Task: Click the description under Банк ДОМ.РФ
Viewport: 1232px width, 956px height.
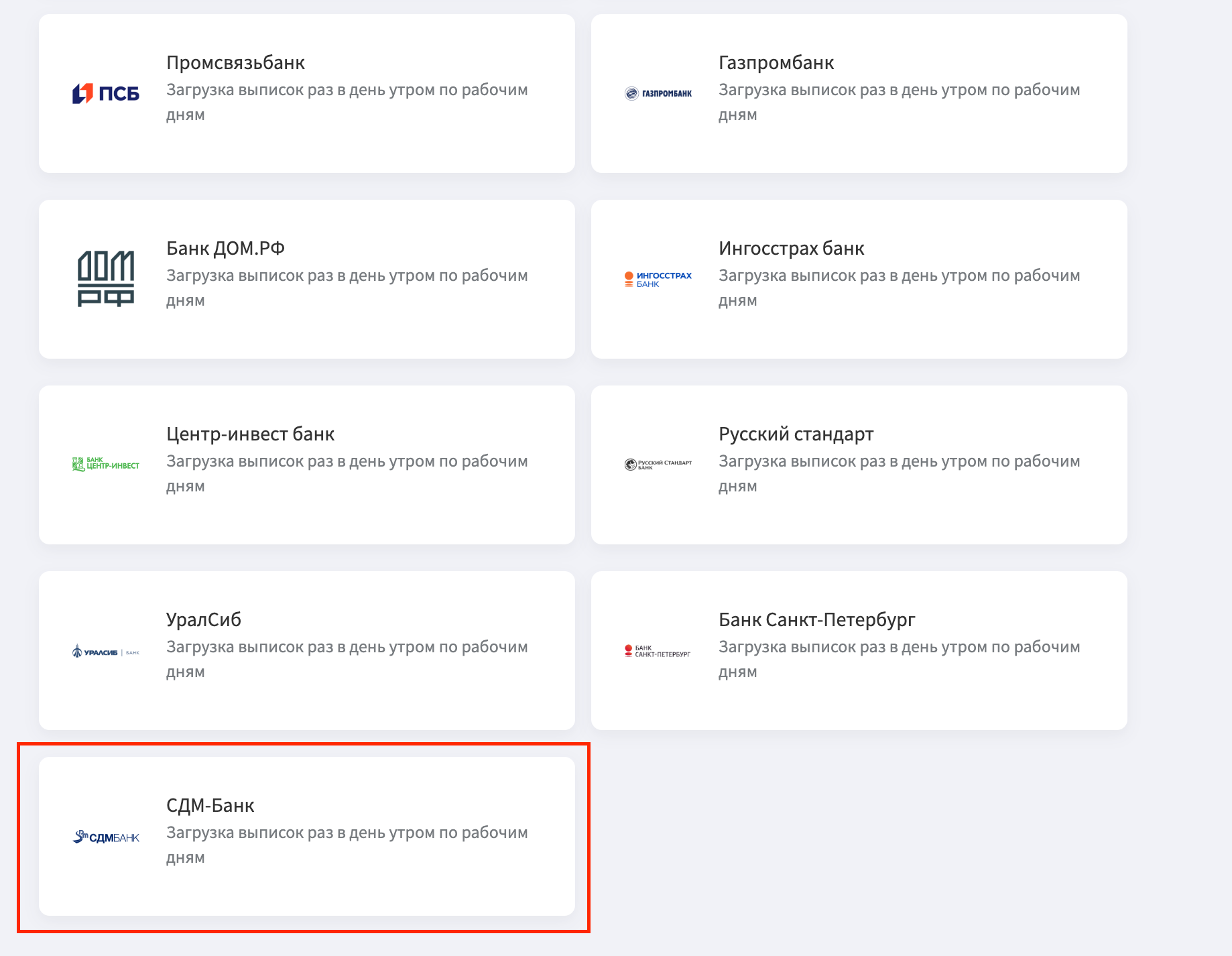Action: [347, 288]
